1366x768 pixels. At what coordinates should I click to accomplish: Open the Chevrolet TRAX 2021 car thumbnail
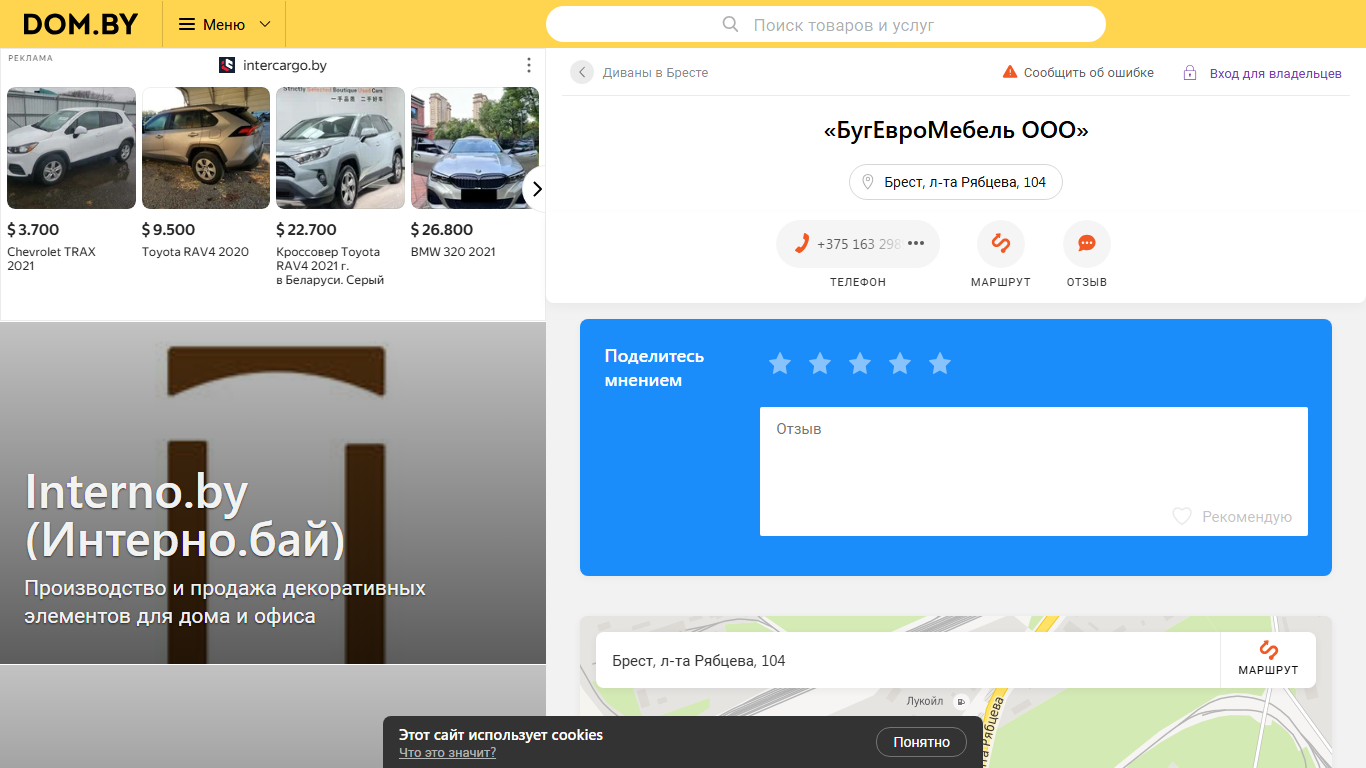(x=71, y=148)
